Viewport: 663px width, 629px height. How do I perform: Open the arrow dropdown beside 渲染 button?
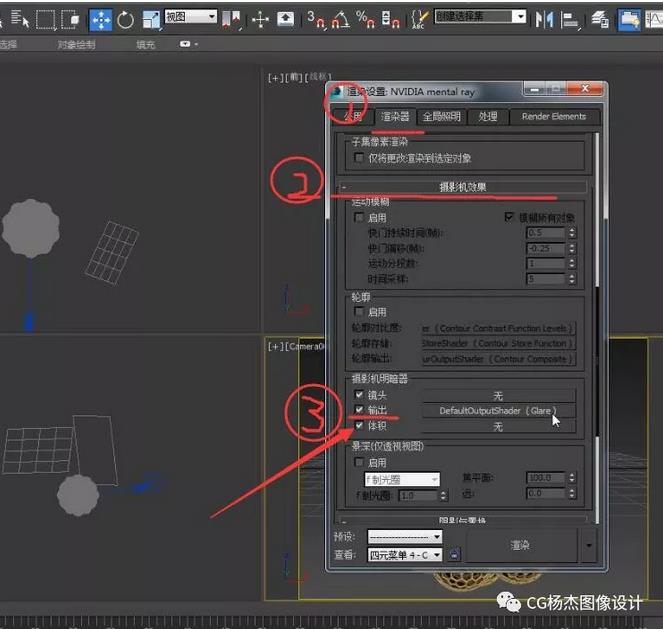pyautogui.click(x=589, y=545)
